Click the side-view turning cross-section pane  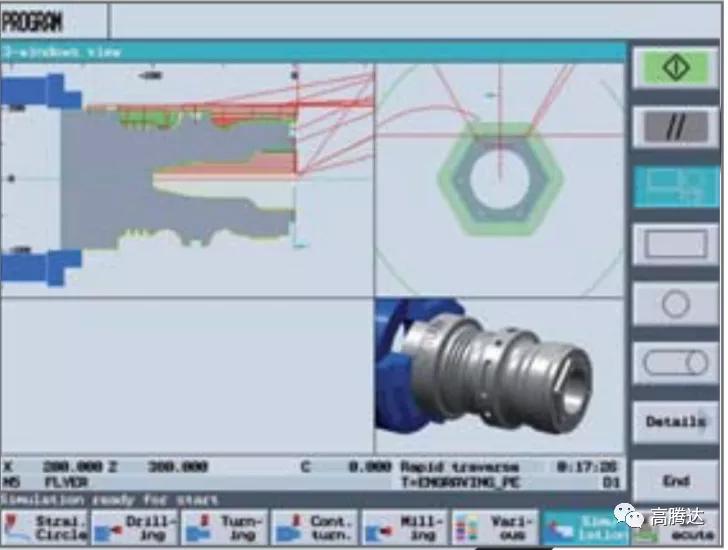coord(190,180)
